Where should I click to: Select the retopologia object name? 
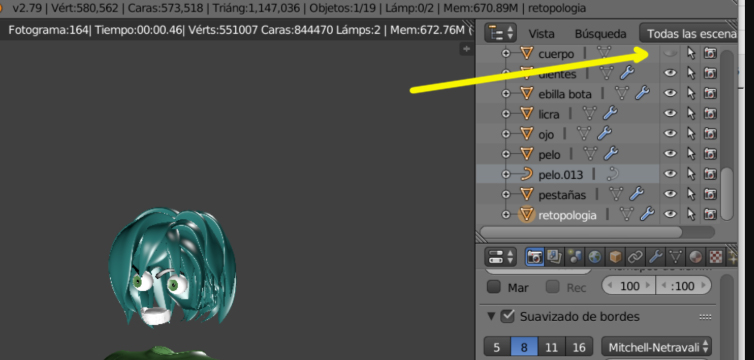(x=567, y=215)
